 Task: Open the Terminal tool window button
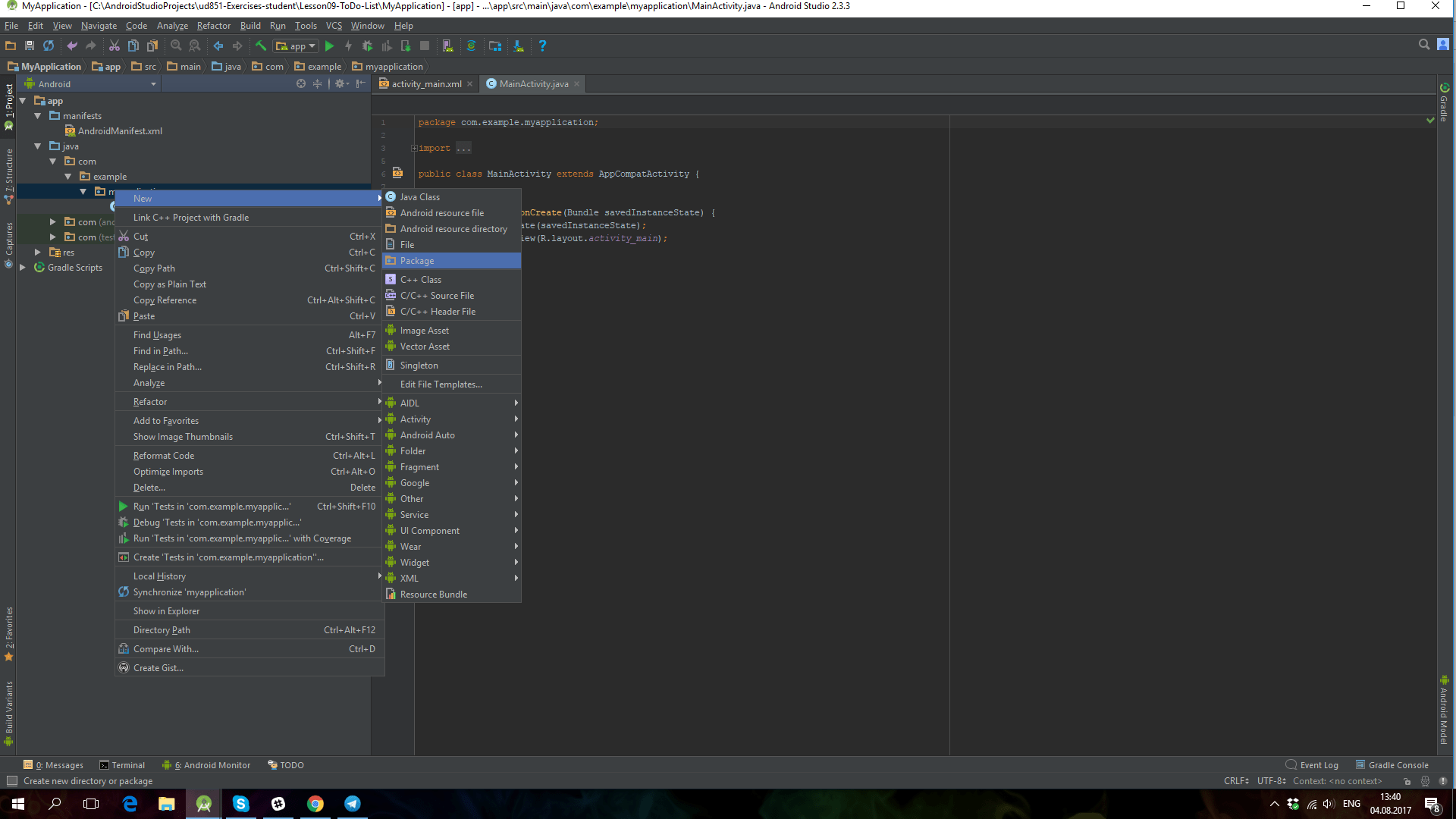[x=122, y=765]
